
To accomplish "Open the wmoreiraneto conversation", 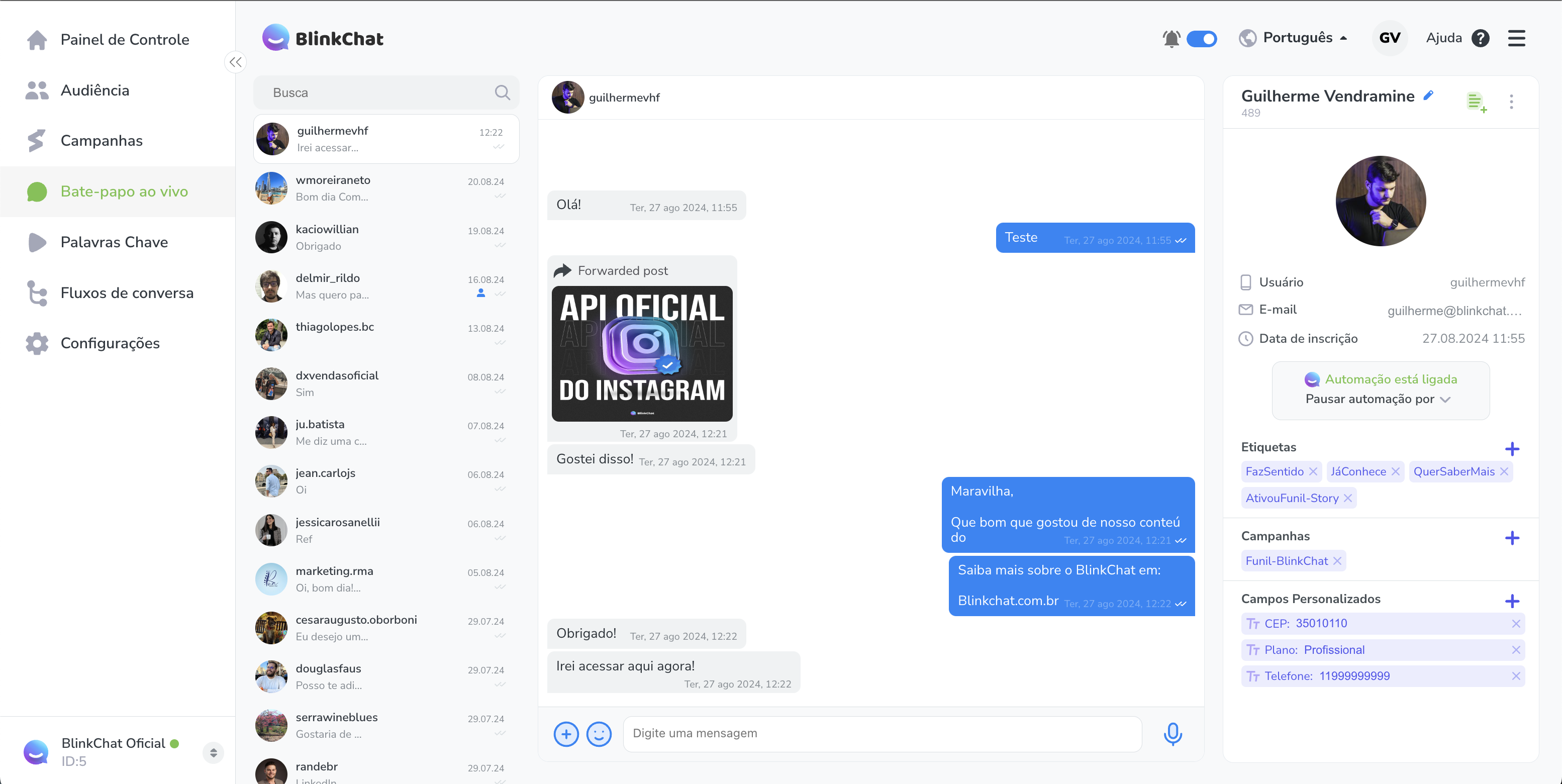I will coord(385,188).
